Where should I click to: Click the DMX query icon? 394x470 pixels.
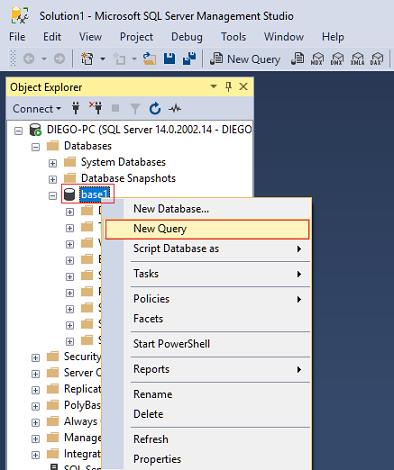tap(337, 59)
